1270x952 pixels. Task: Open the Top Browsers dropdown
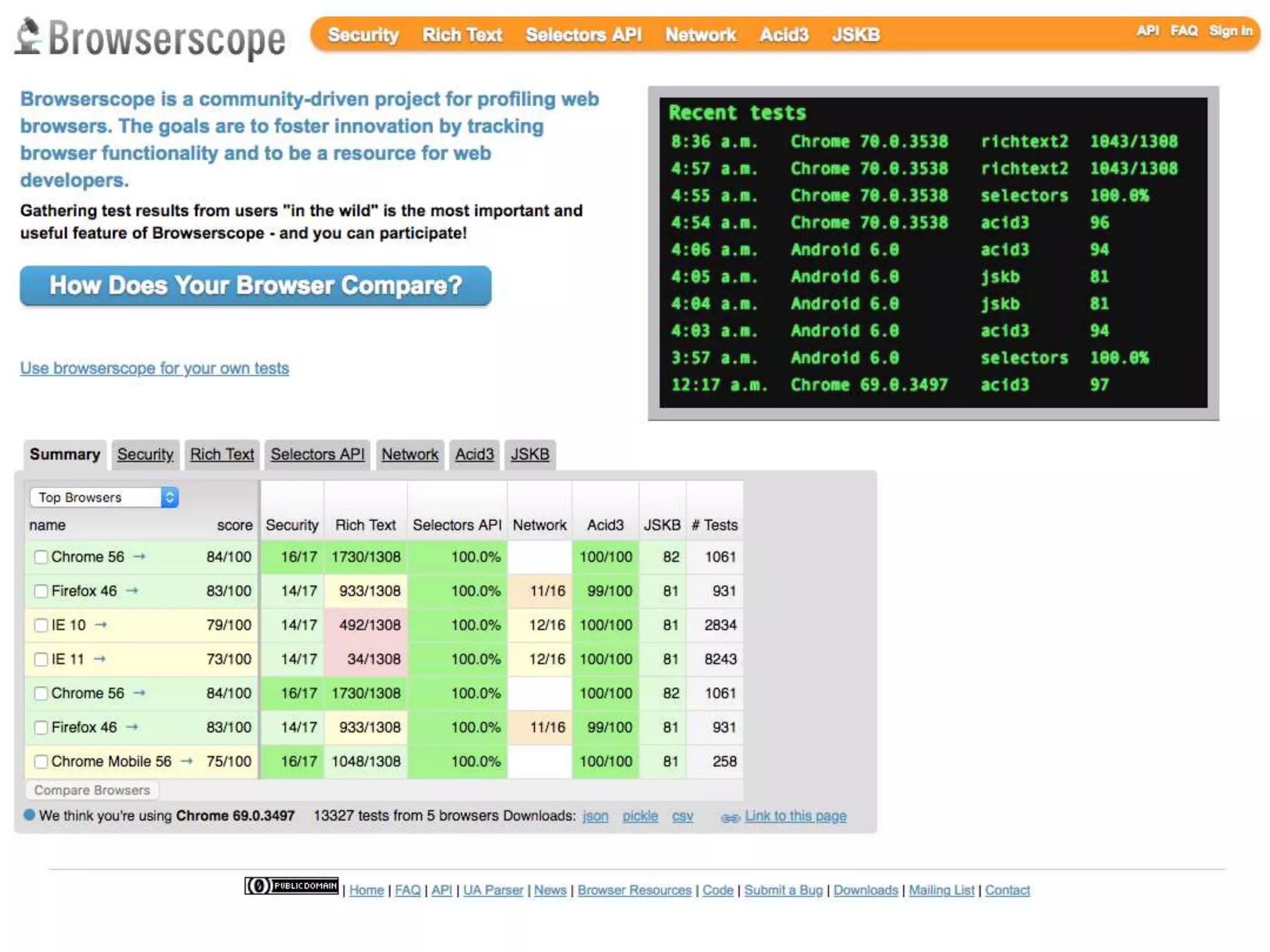tap(104, 497)
